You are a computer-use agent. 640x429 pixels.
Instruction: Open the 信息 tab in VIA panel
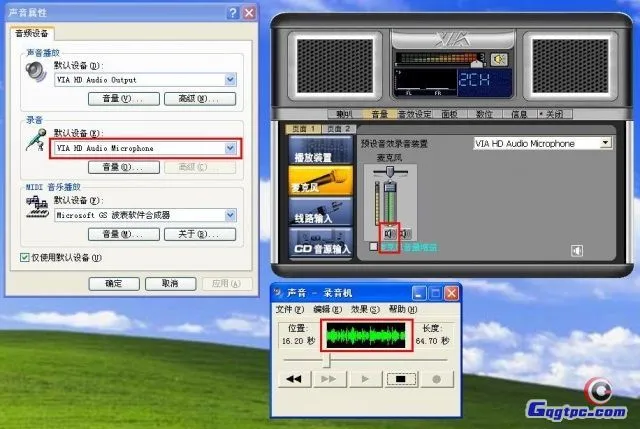point(520,114)
